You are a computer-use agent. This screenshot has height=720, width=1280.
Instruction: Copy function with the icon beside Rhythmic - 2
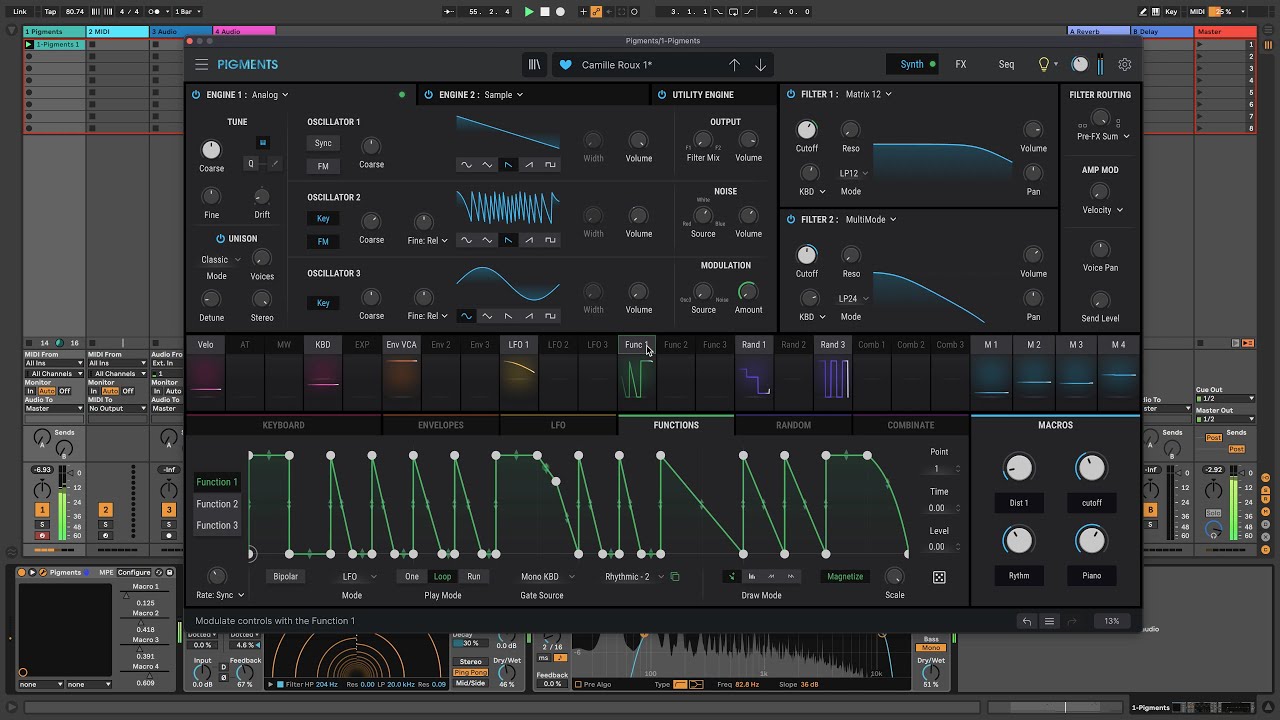tap(675, 577)
